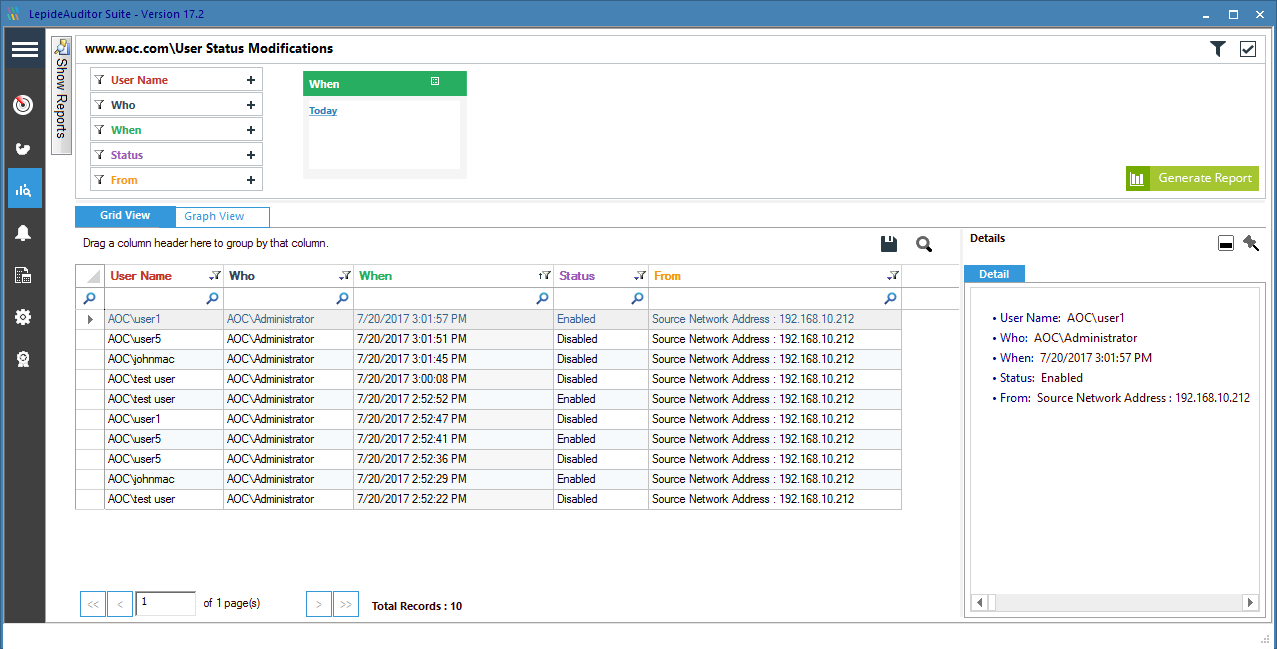
Task: Click the Show Reports side tab
Action: 61,95
